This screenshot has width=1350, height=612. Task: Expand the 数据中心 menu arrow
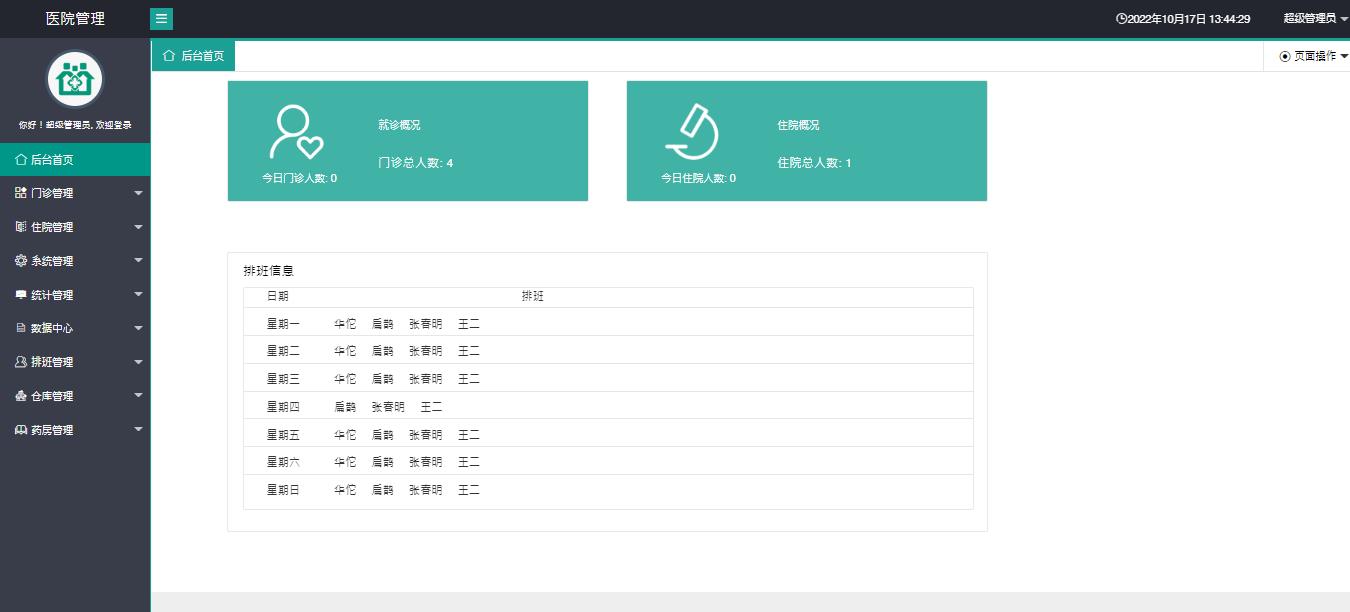139,328
